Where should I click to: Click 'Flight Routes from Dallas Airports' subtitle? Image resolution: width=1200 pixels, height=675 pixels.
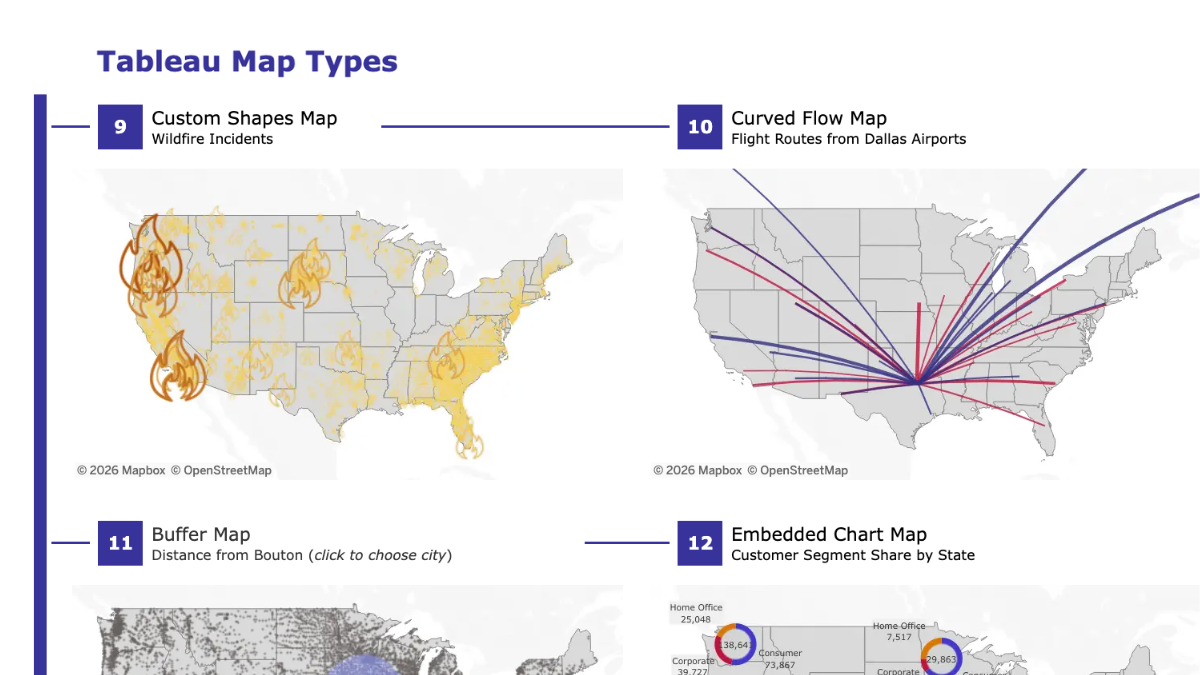(x=848, y=139)
